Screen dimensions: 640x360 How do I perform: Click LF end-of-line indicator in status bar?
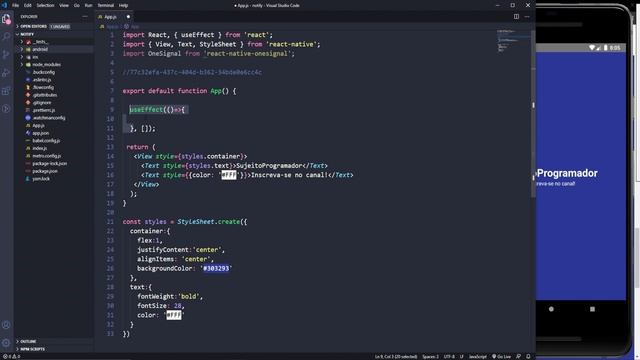462,356
